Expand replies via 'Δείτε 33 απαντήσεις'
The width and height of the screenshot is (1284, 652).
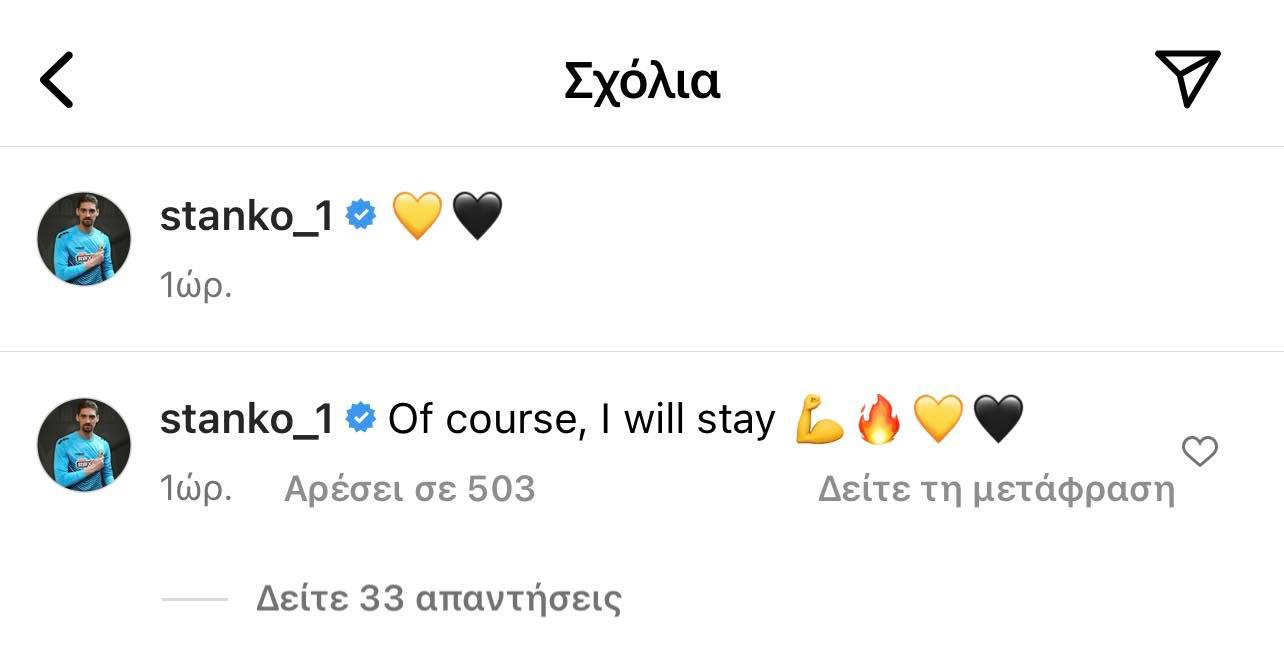coord(439,599)
